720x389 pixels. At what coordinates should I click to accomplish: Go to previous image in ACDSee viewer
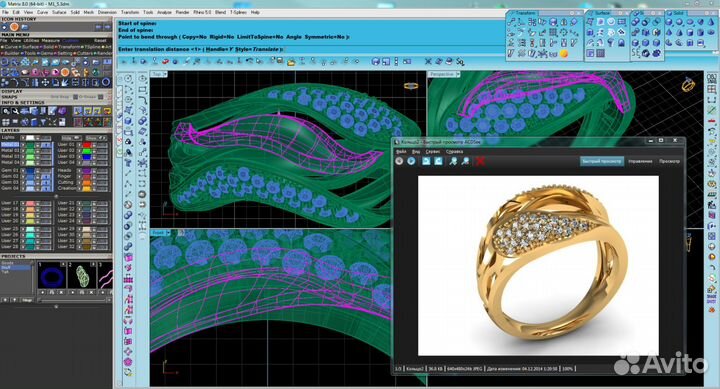coord(399,161)
